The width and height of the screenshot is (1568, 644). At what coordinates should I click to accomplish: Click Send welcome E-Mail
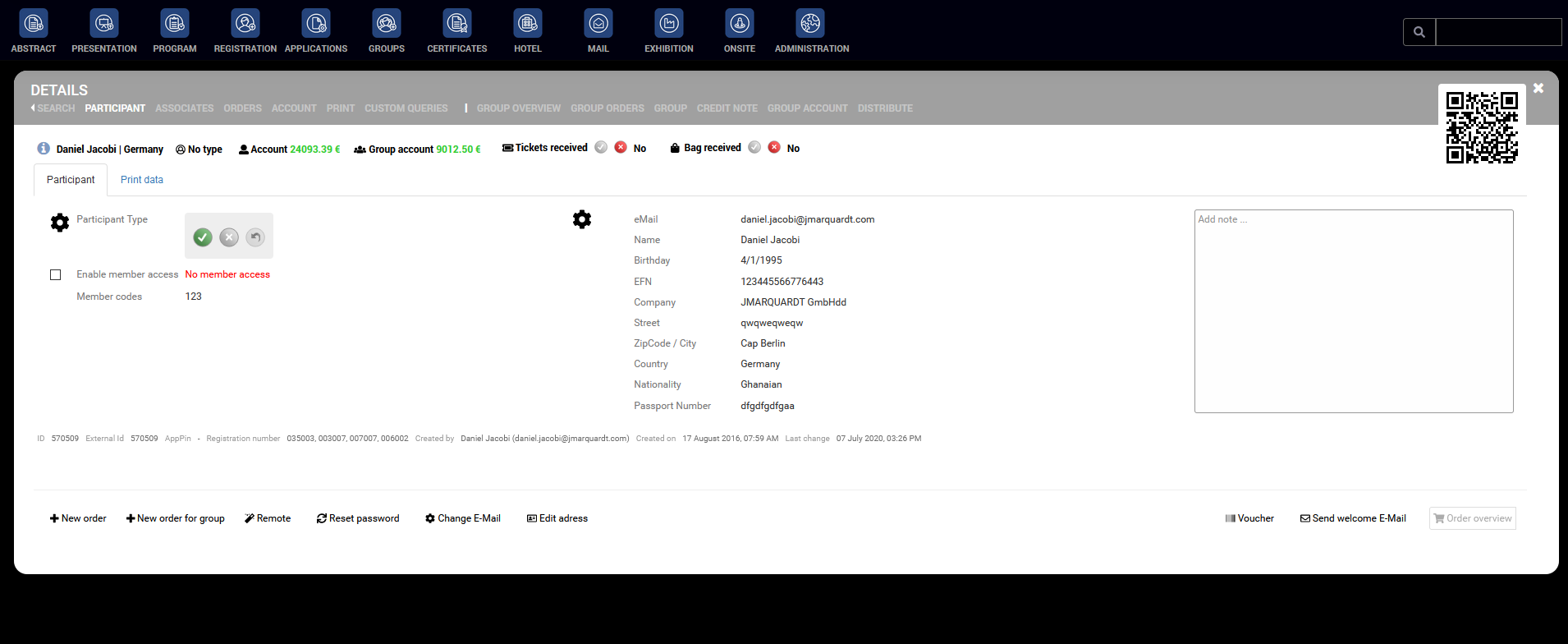(x=1353, y=518)
